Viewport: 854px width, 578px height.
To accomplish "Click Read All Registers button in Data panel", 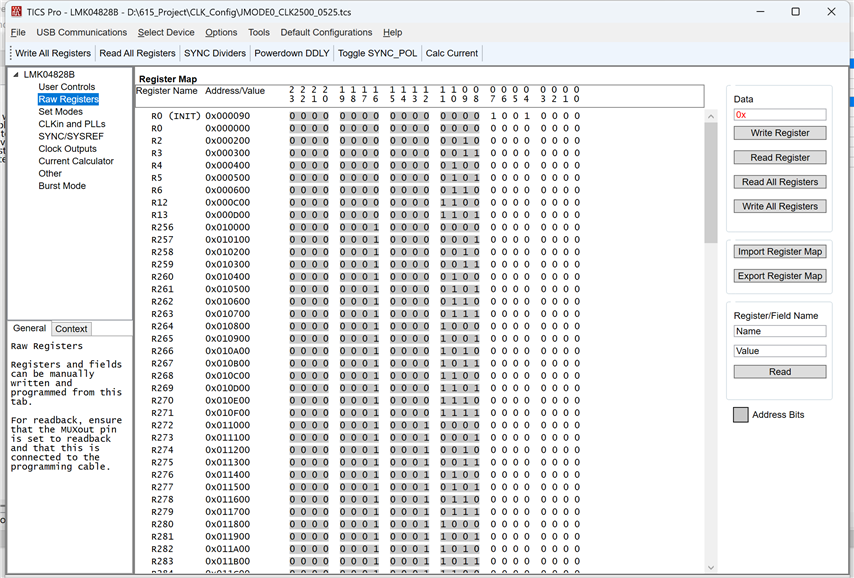I will click(779, 182).
